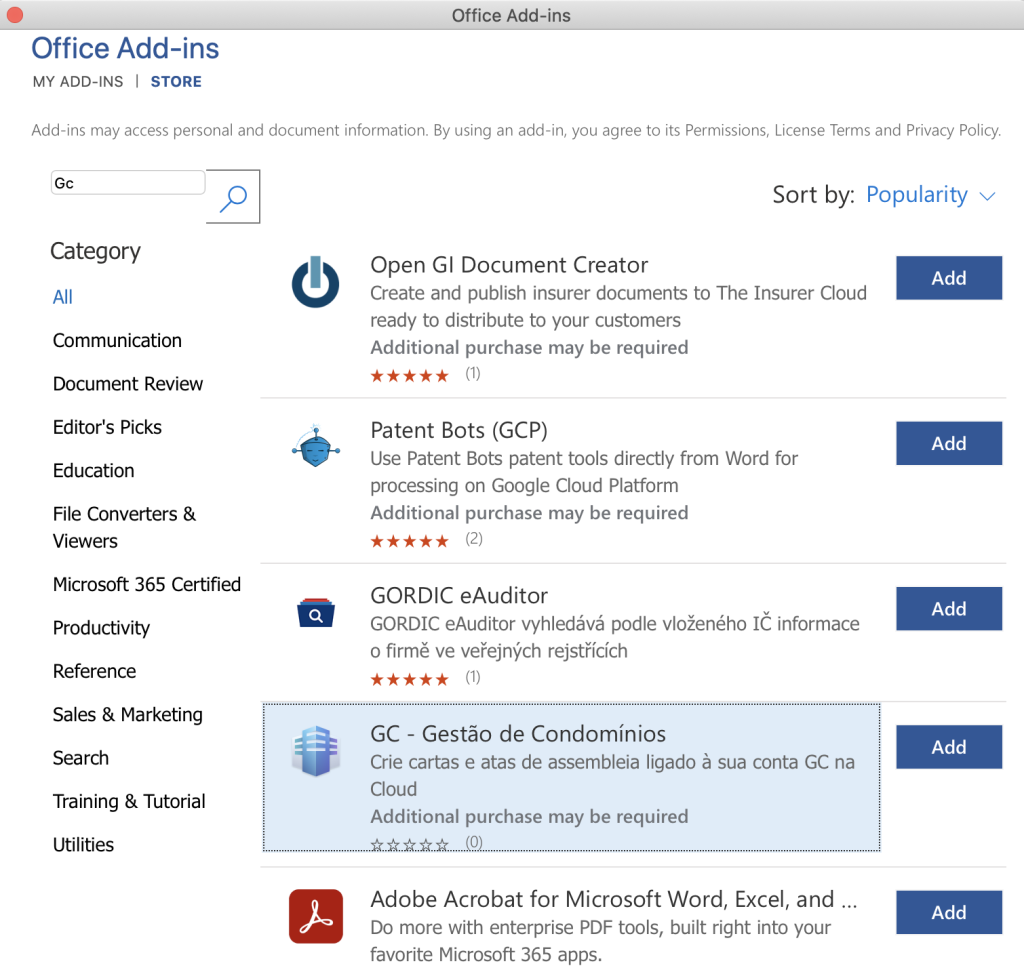This screenshot has width=1024, height=972.
Task: Choose the Search category
Action: [81, 758]
